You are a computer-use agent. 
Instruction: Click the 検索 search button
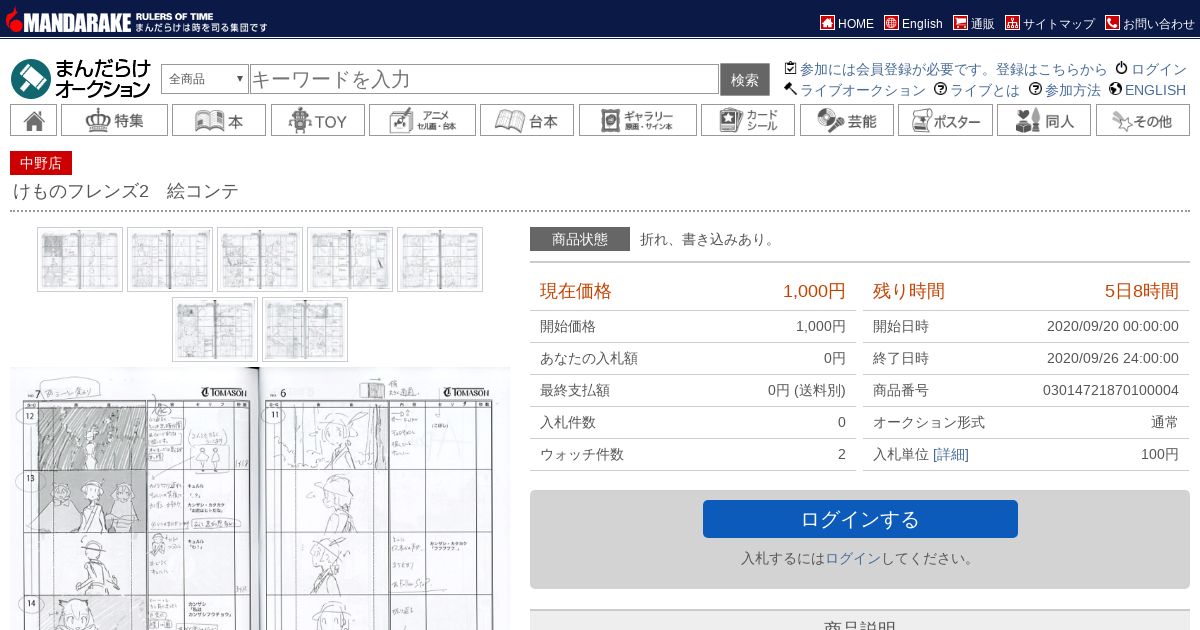(x=745, y=79)
